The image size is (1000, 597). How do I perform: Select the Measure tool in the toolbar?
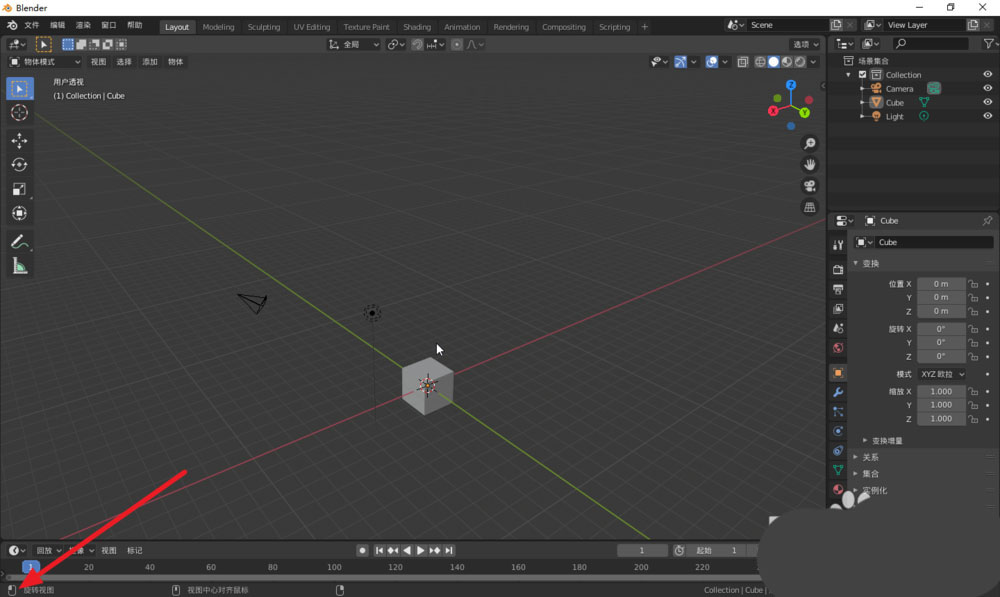pos(18,265)
